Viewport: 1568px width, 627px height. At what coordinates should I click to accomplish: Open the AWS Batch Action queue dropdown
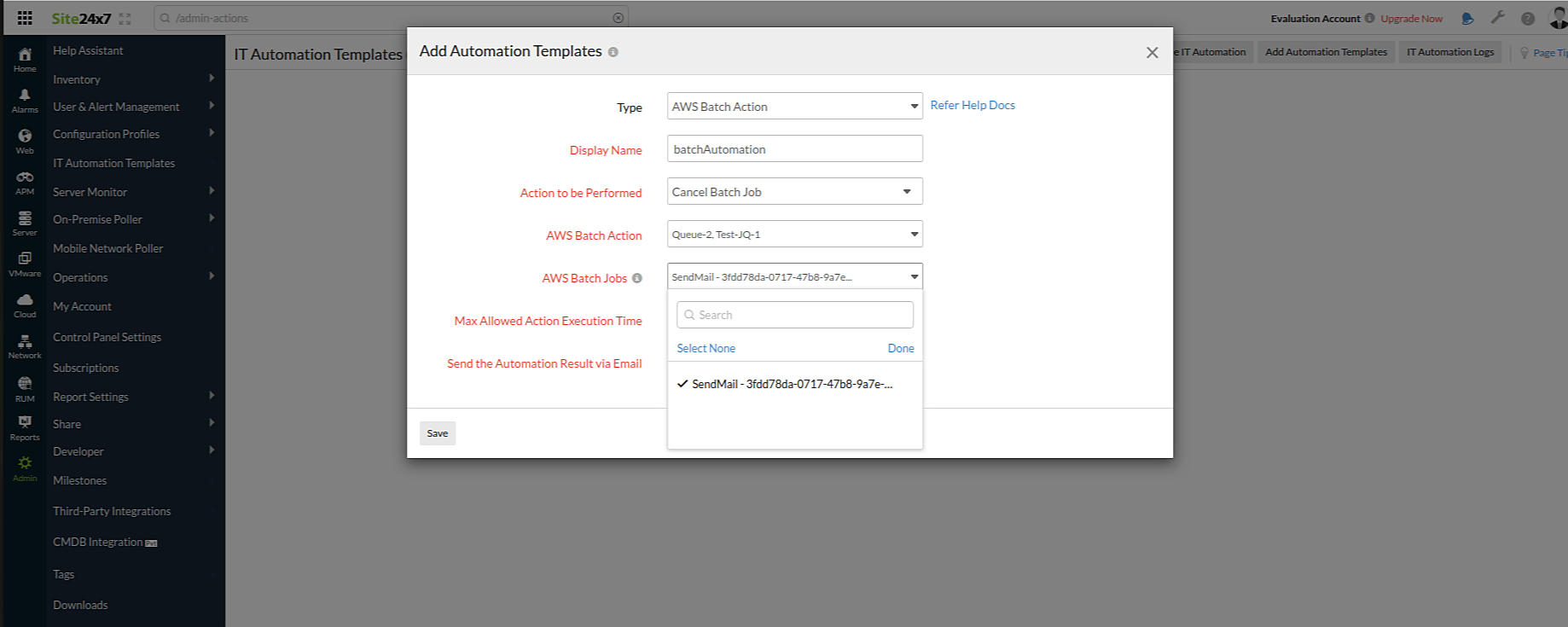[794, 235]
